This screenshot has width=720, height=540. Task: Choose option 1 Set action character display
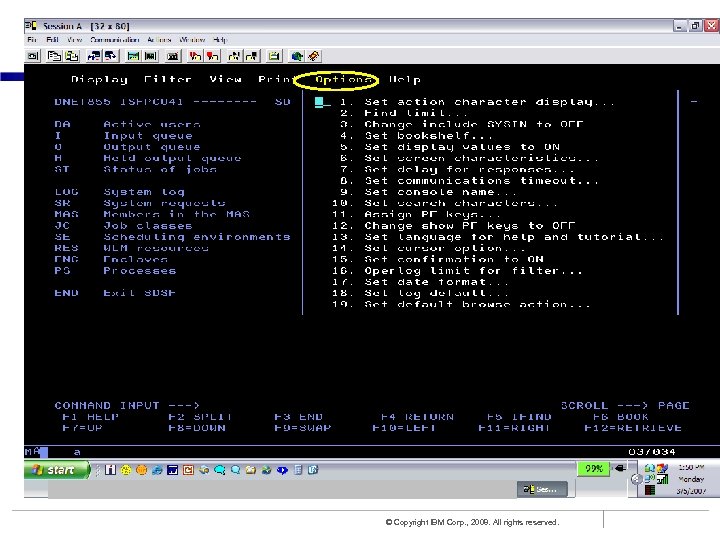point(478,102)
